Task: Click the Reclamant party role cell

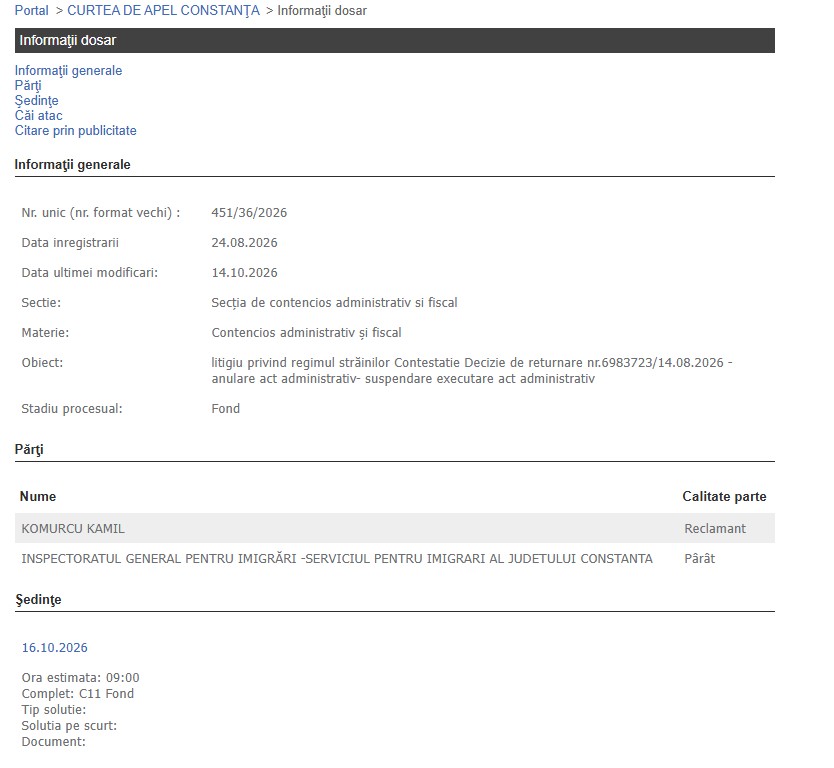Action: 715,529
